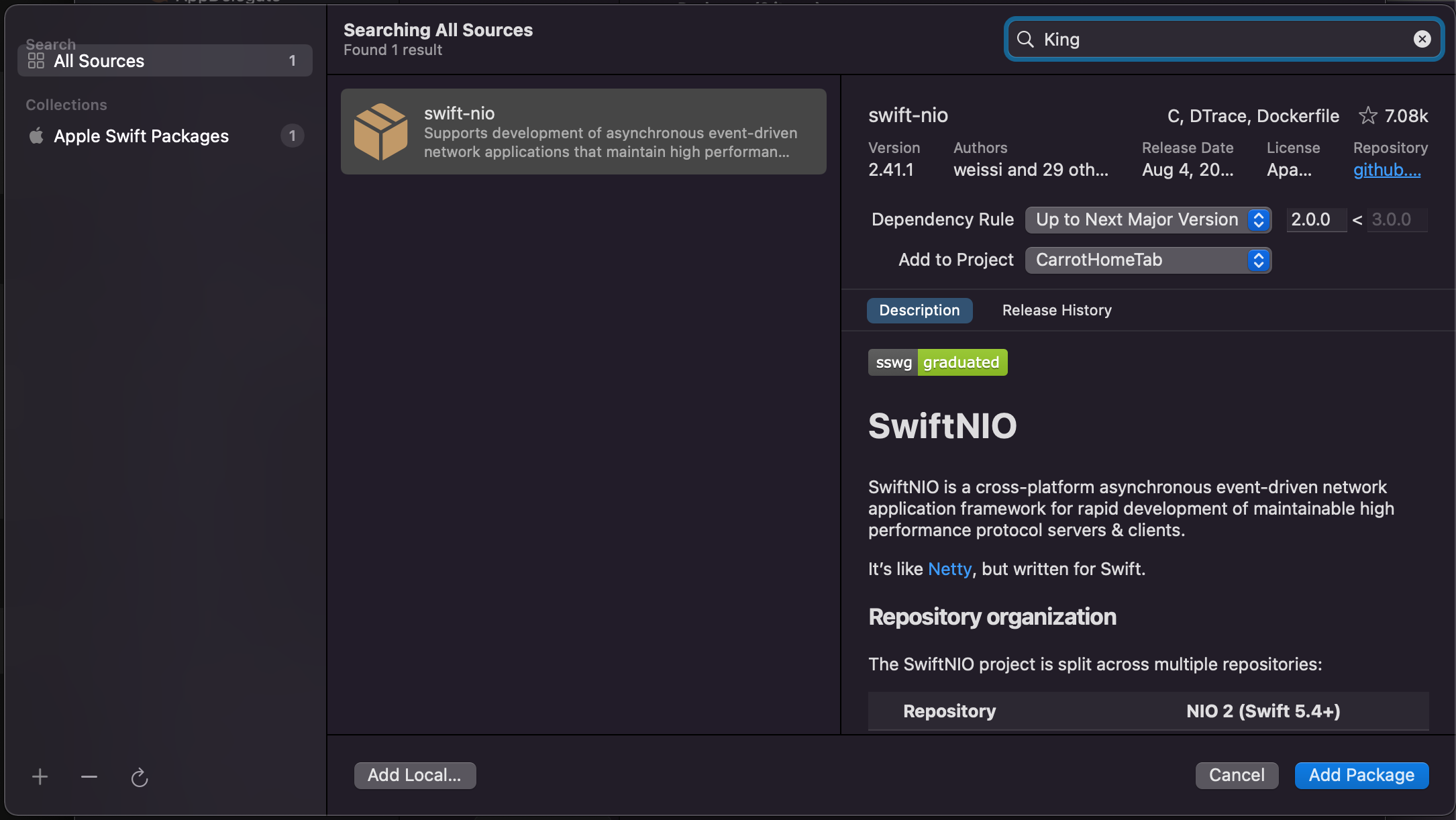Clear the search field with the X icon
The image size is (1456, 820).
(1422, 39)
